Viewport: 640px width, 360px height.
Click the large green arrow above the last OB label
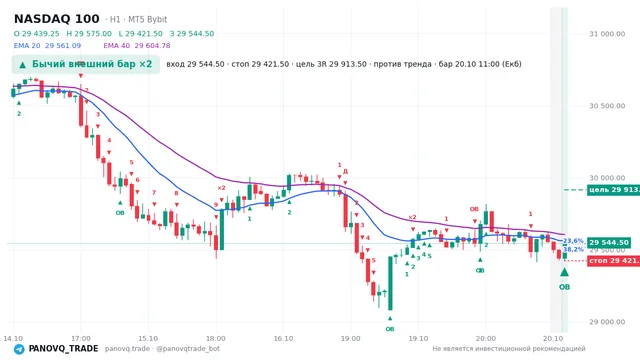tap(564, 272)
